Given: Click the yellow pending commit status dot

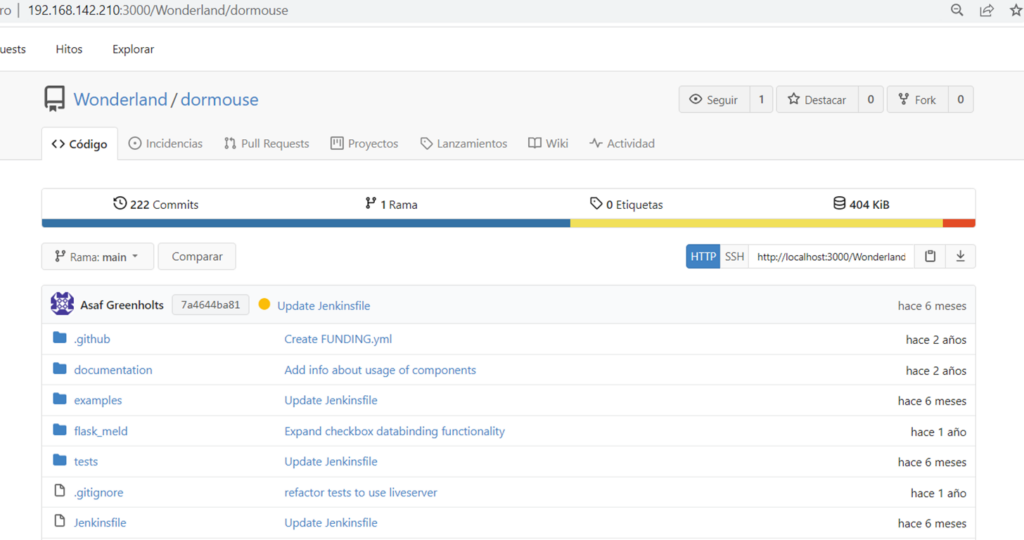Looking at the screenshot, I should [264, 304].
